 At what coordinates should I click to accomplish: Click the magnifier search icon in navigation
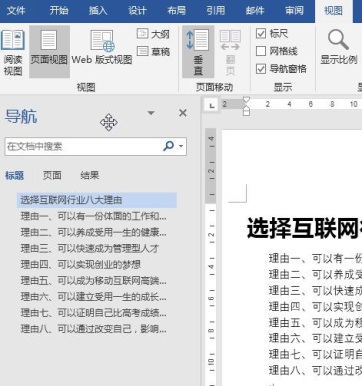pyautogui.click(x=168, y=146)
